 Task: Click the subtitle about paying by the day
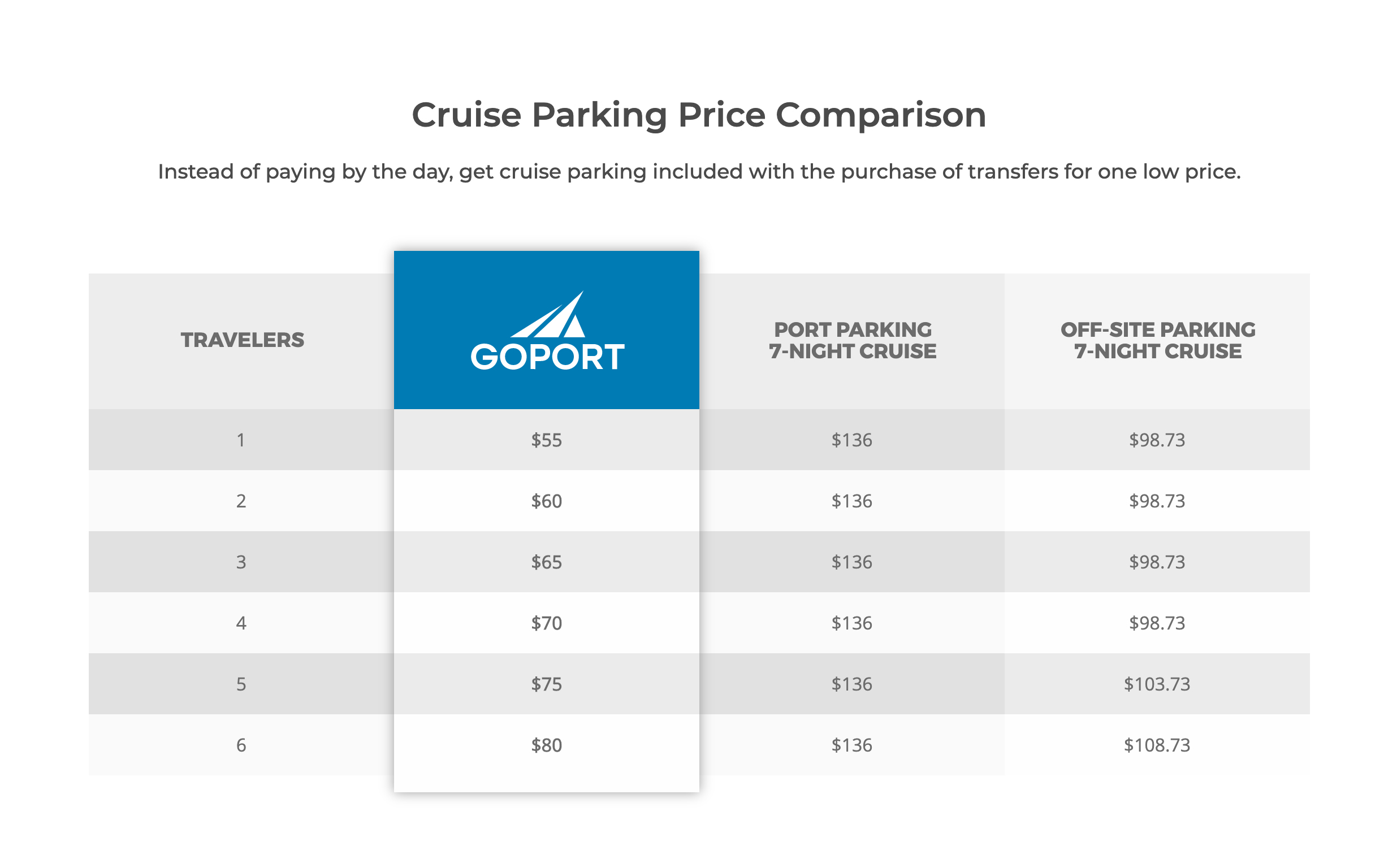tap(698, 172)
